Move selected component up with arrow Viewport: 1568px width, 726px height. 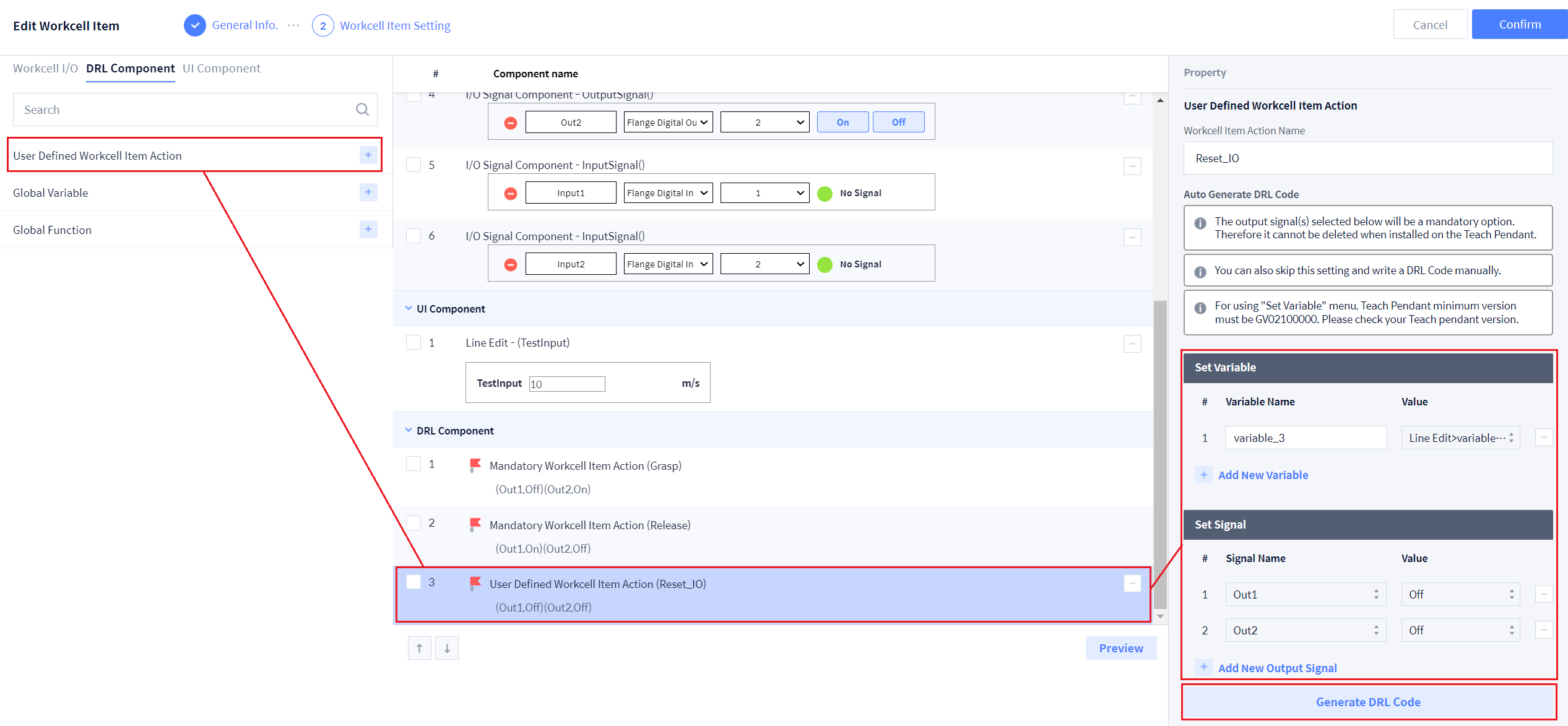pyautogui.click(x=419, y=648)
